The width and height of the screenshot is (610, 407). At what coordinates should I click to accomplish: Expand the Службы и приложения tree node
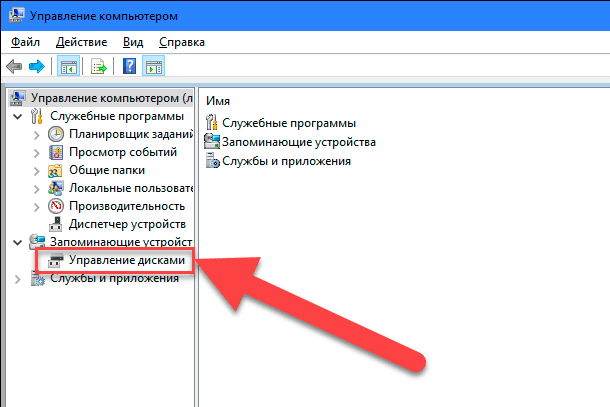pyautogui.click(x=18, y=279)
